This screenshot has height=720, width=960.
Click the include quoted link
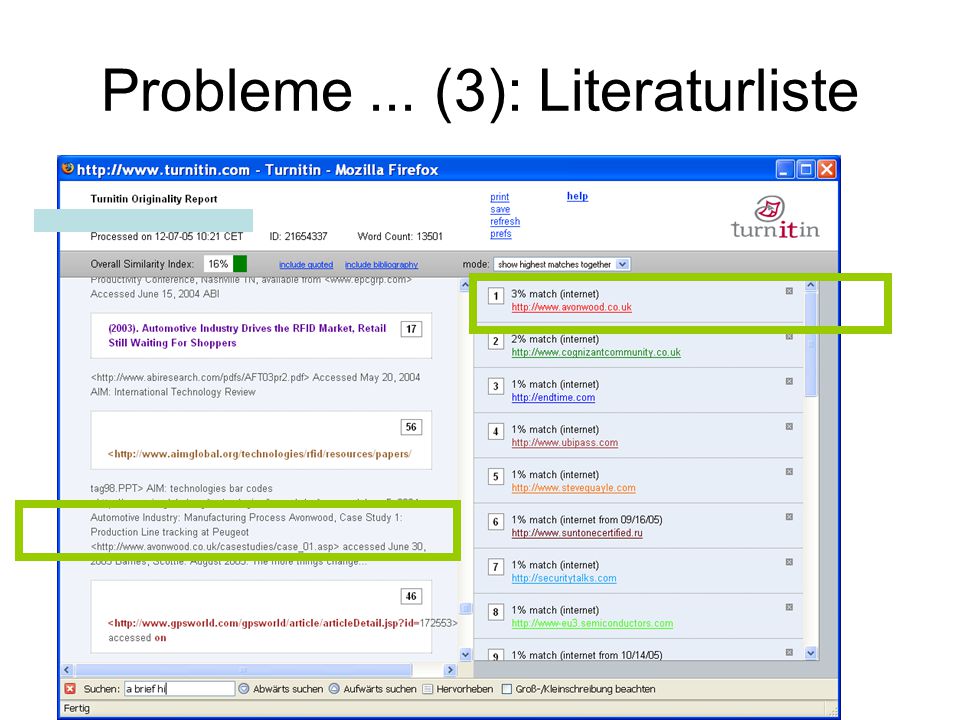pyautogui.click(x=306, y=264)
